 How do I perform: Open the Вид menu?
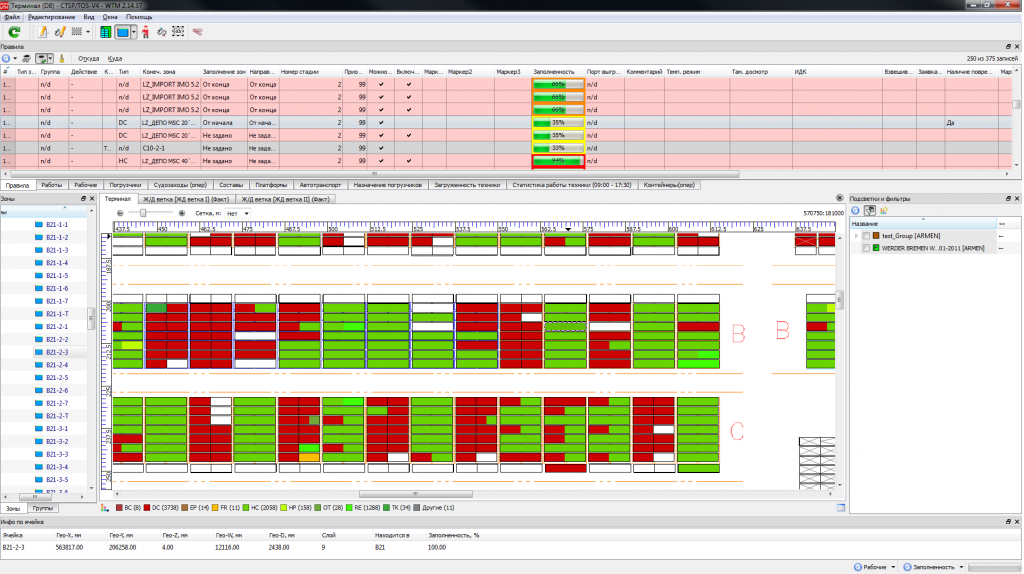coord(89,17)
